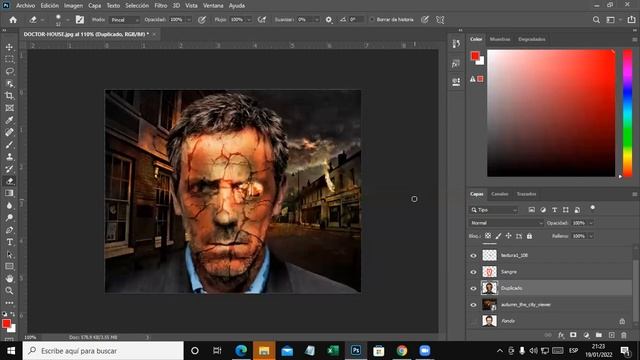Open smoothing options gear icon
Image resolution: width=640 pixels, height=360 pixels.
[329, 20]
